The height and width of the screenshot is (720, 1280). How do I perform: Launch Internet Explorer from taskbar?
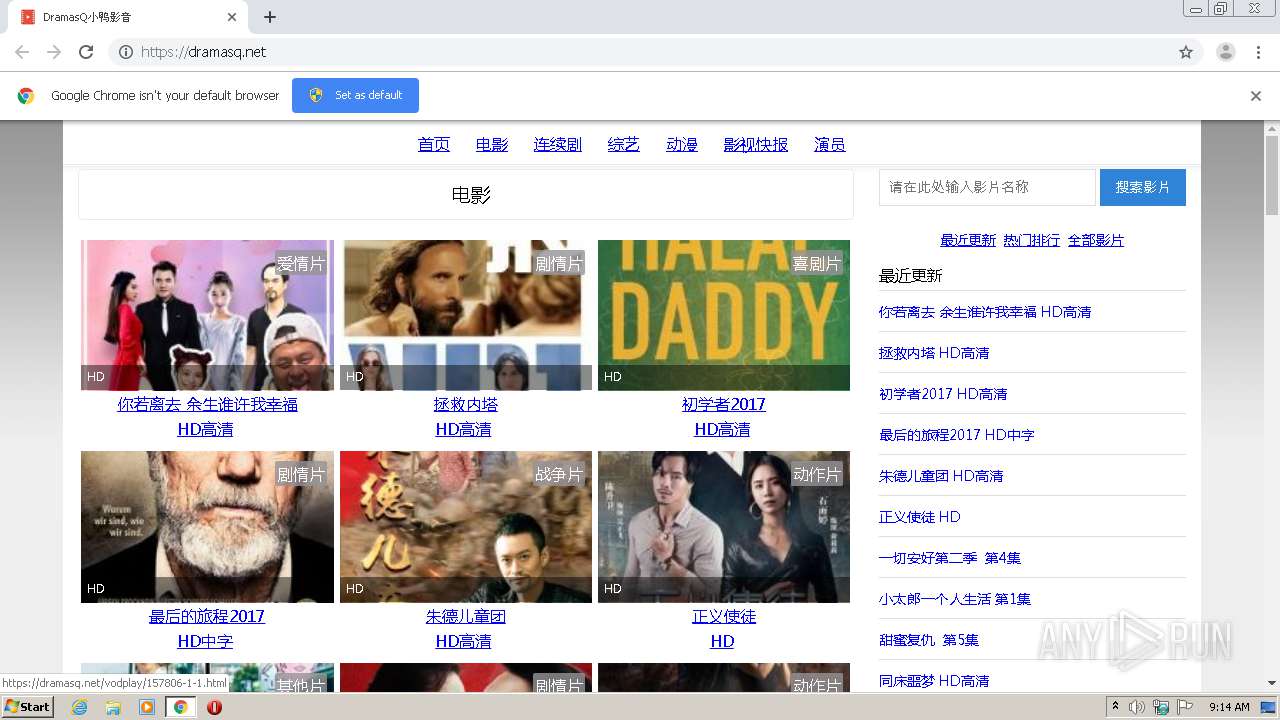[79, 707]
